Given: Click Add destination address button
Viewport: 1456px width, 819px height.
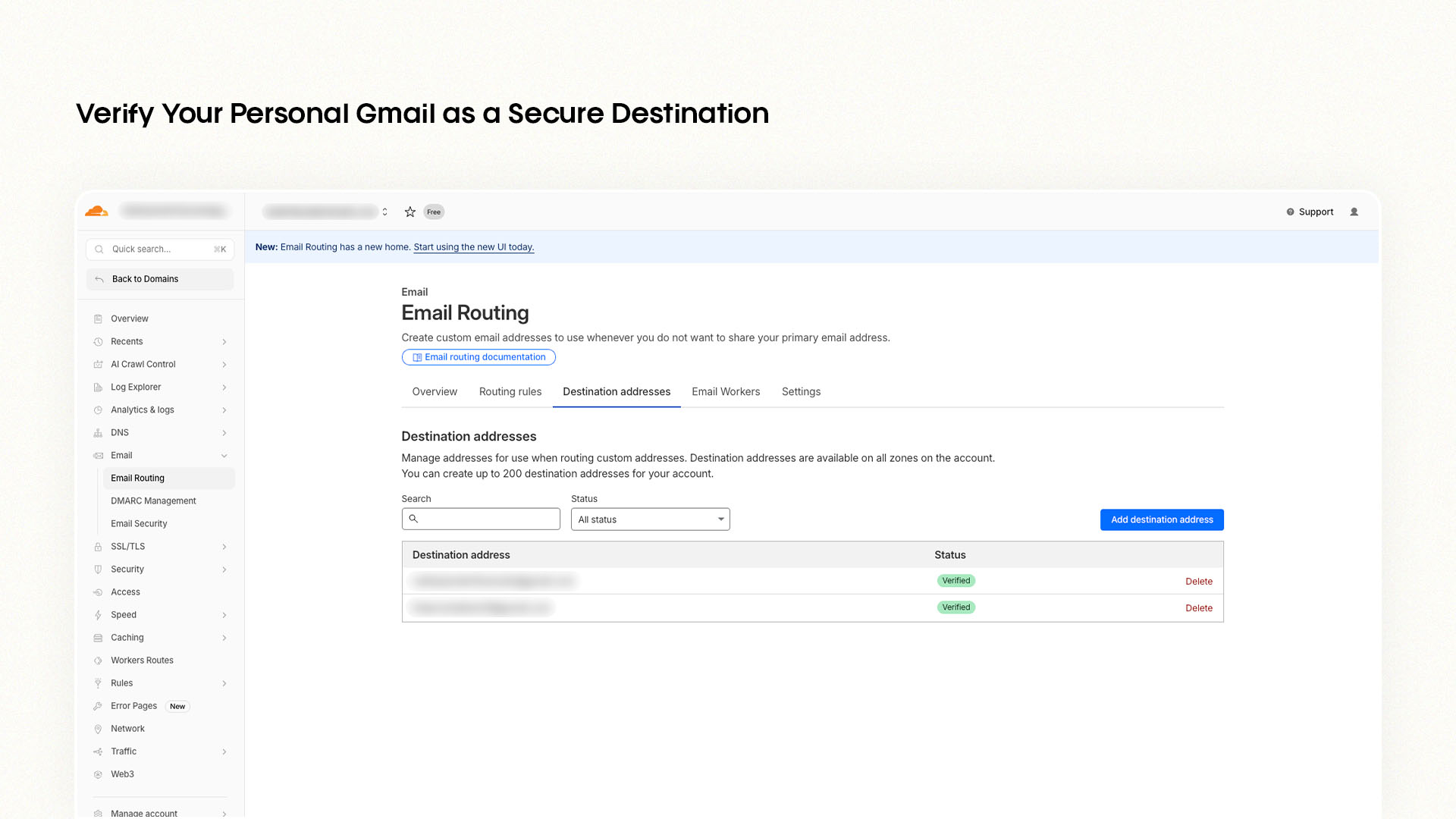Looking at the screenshot, I should [1161, 519].
